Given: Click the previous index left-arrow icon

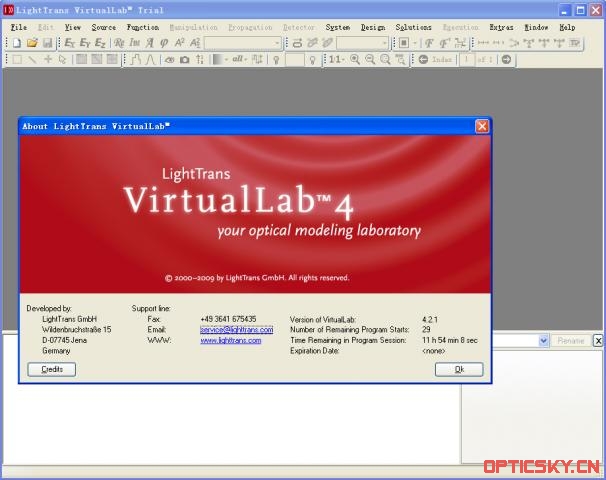Looking at the screenshot, I should [x=423, y=59].
